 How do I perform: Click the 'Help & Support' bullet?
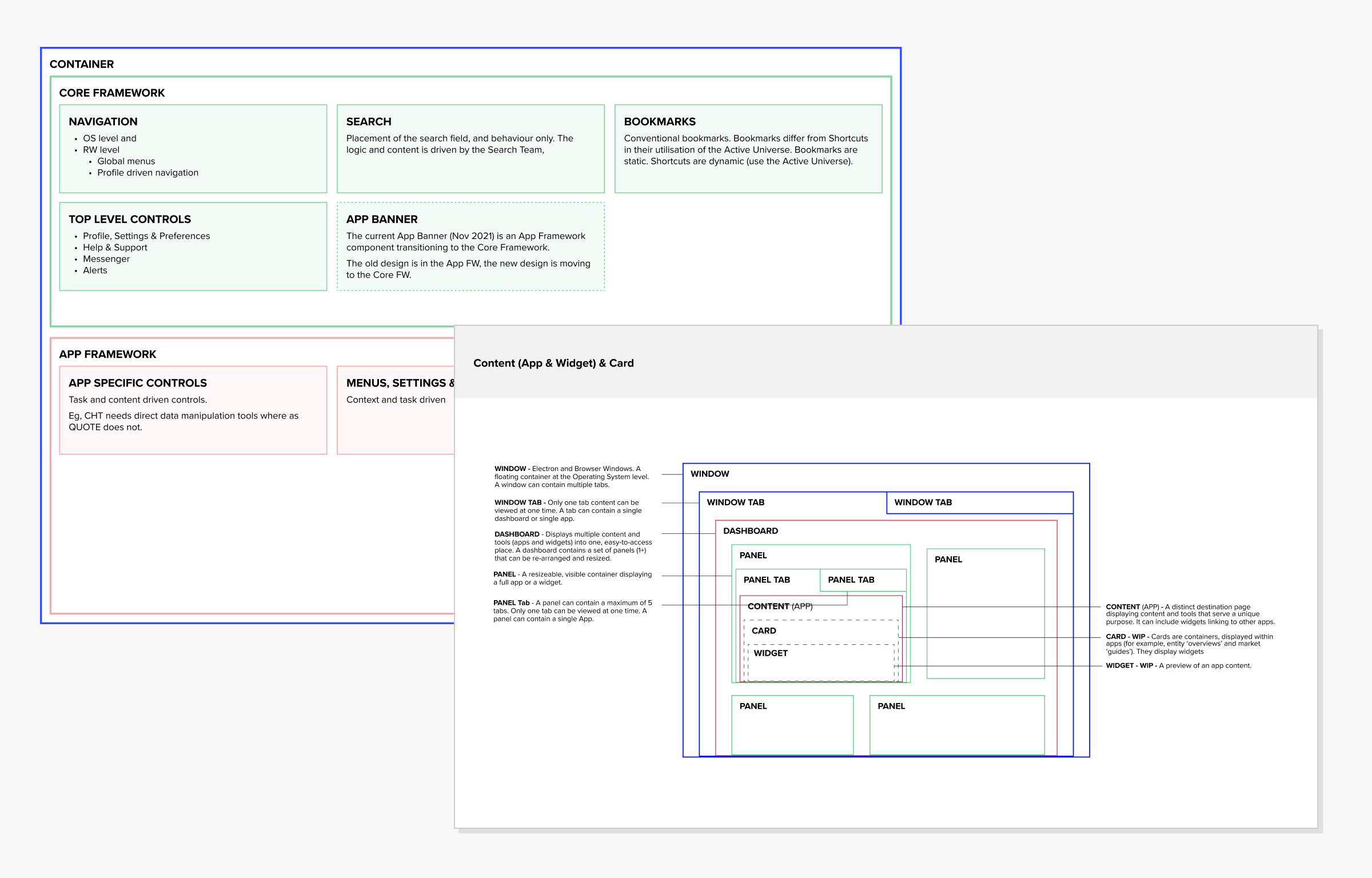click(115, 248)
